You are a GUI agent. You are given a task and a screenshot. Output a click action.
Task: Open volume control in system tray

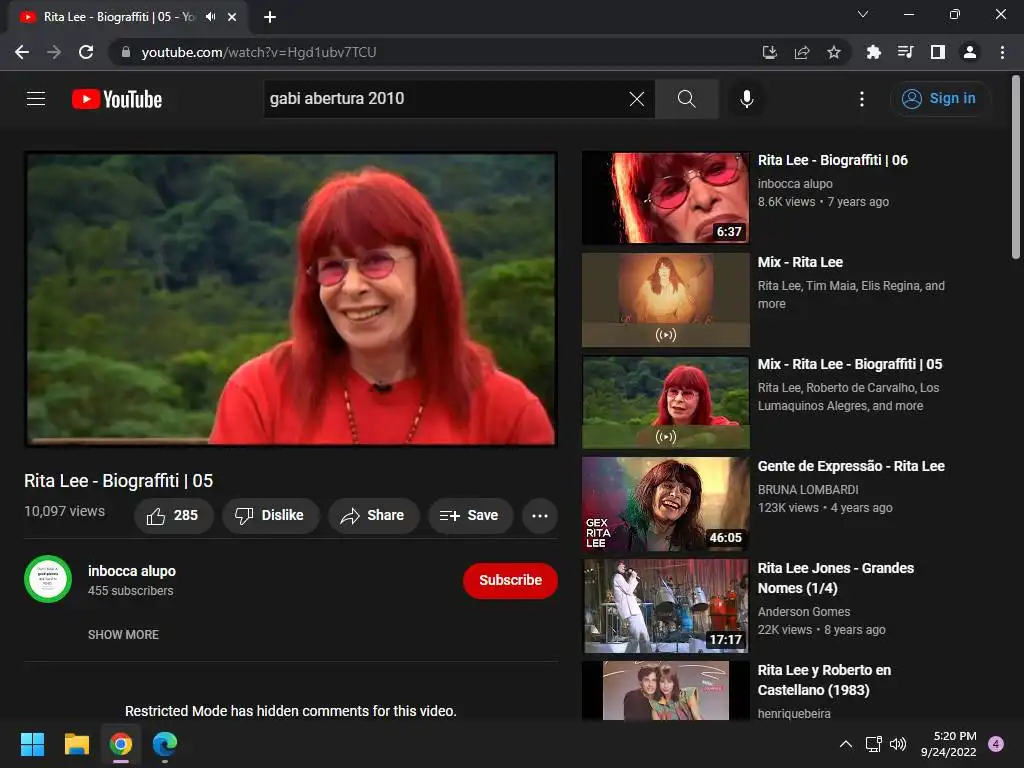[898, 744]
